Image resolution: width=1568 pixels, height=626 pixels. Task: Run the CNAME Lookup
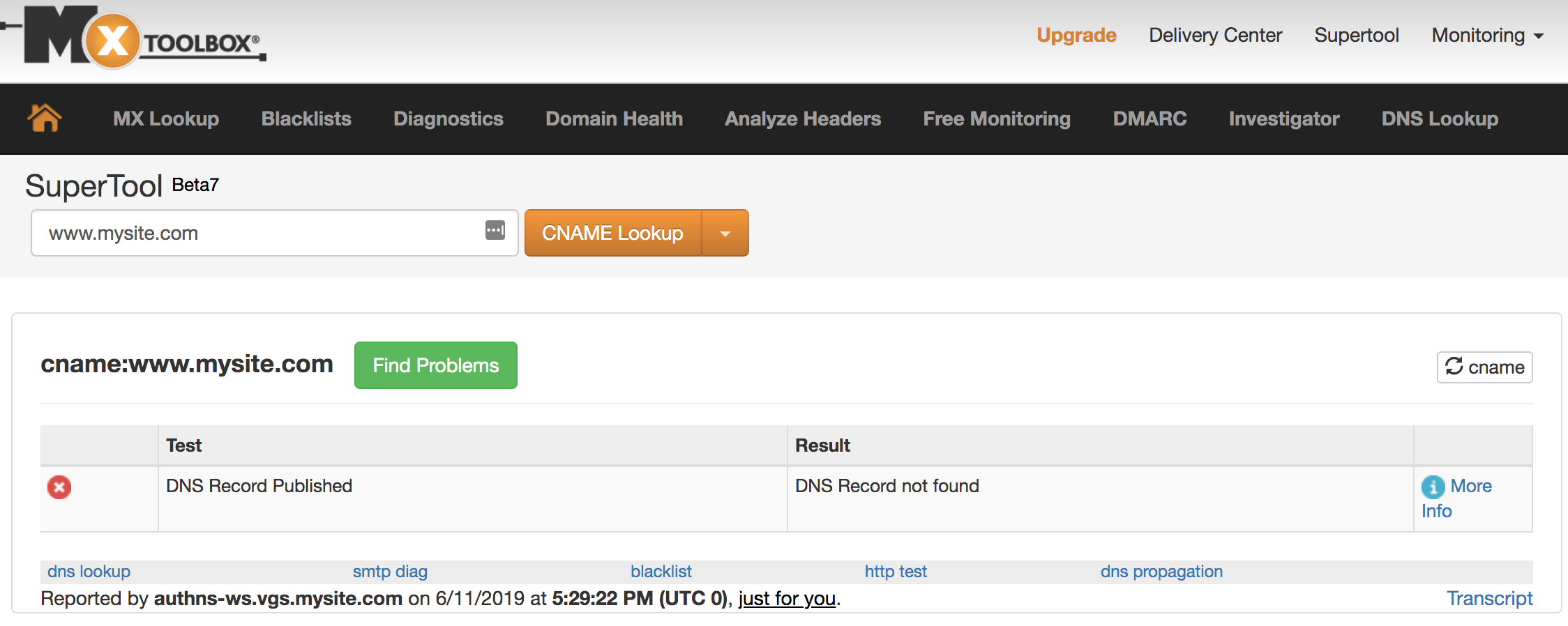click(x=613, y=233)
